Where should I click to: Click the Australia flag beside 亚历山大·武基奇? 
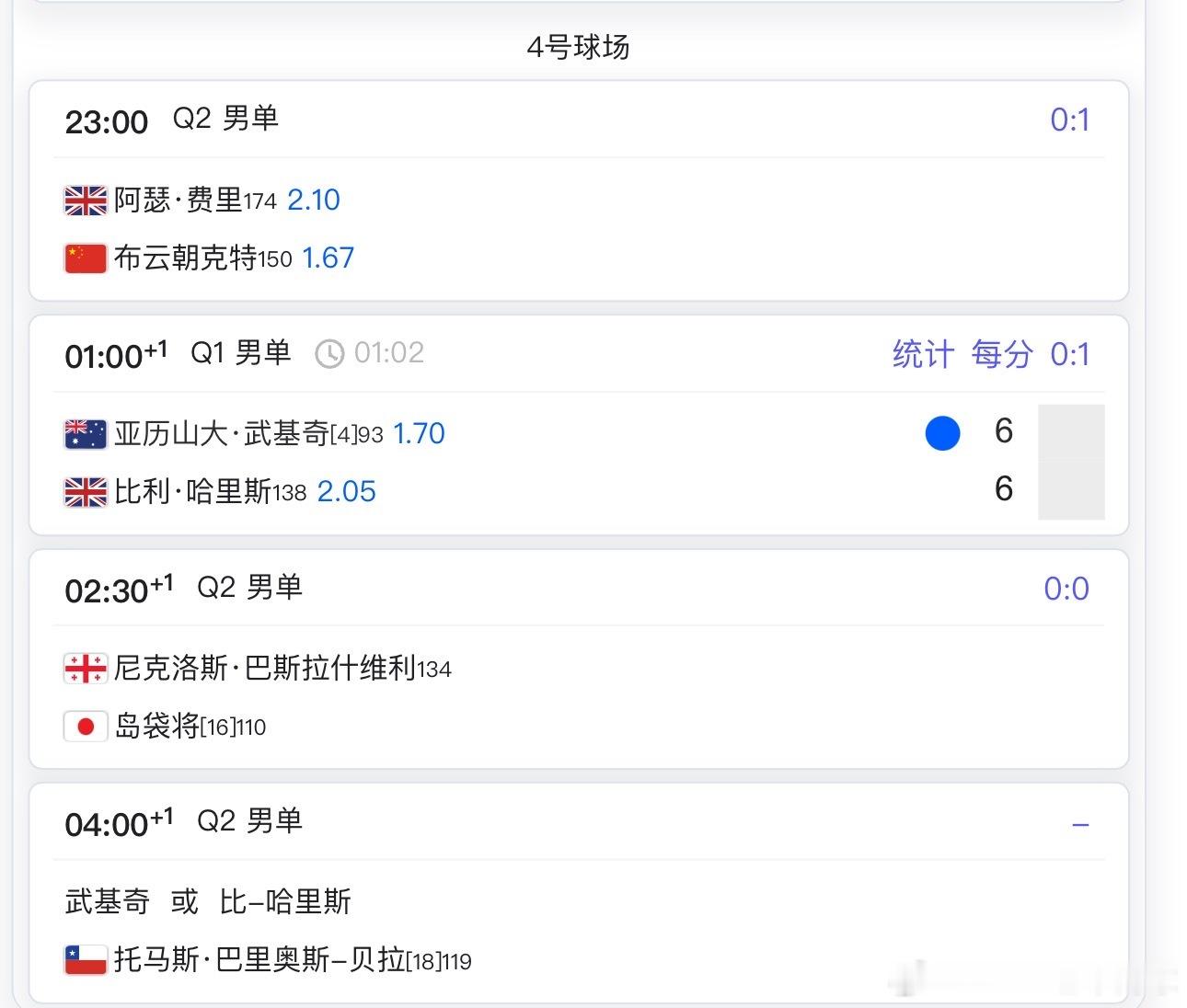pos(86,434)
